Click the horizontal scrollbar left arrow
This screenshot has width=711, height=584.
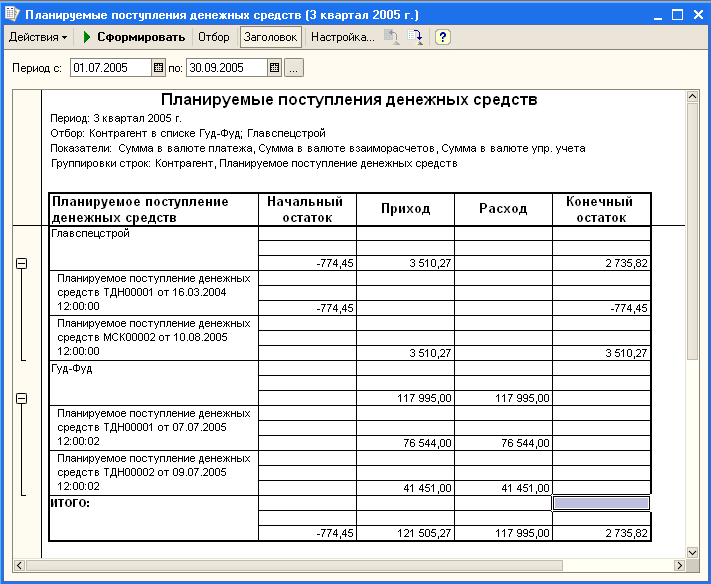pos(19,565)
